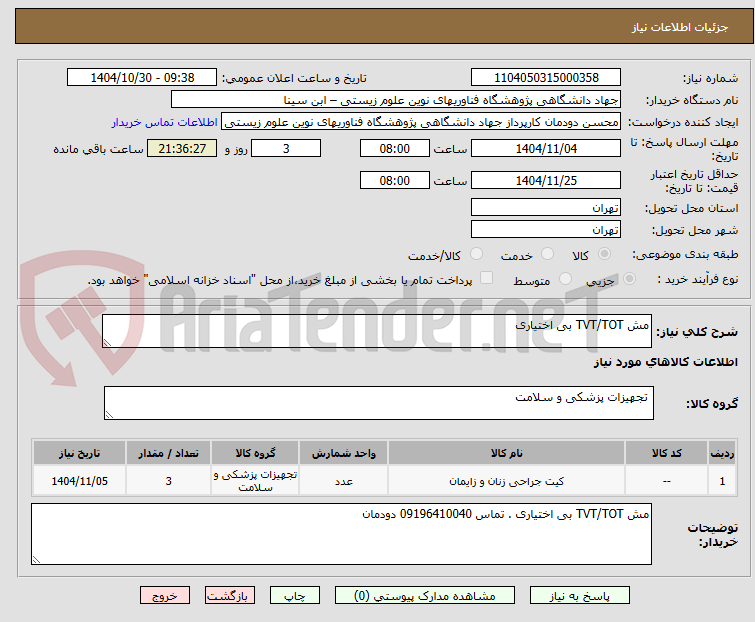The height and width of the screenshot is (622, 755).
Task: Select the کالا/خدمت radio button
Action: pyautogui.click(x=476, y=254)
